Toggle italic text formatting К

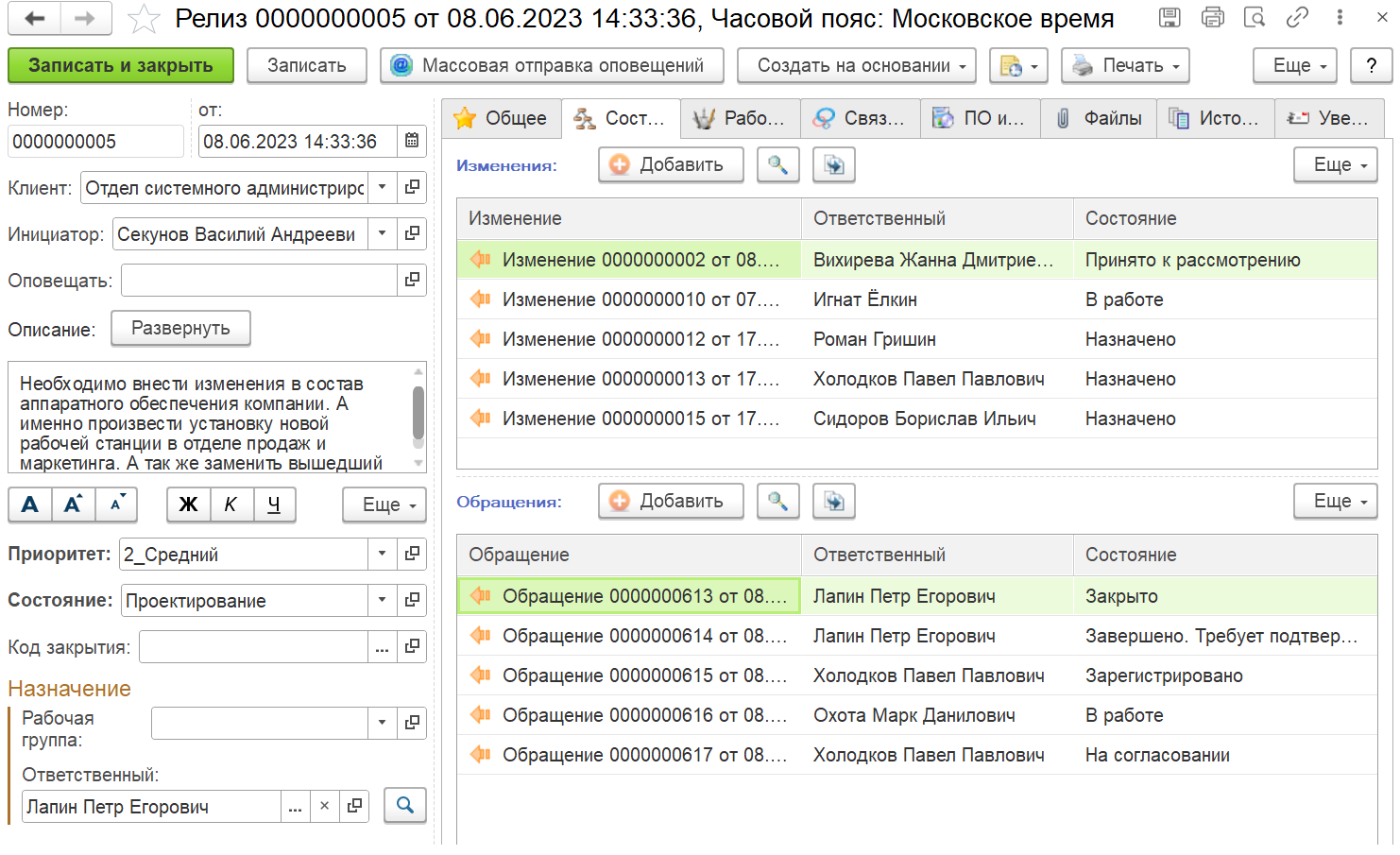[x=230, y=504]
